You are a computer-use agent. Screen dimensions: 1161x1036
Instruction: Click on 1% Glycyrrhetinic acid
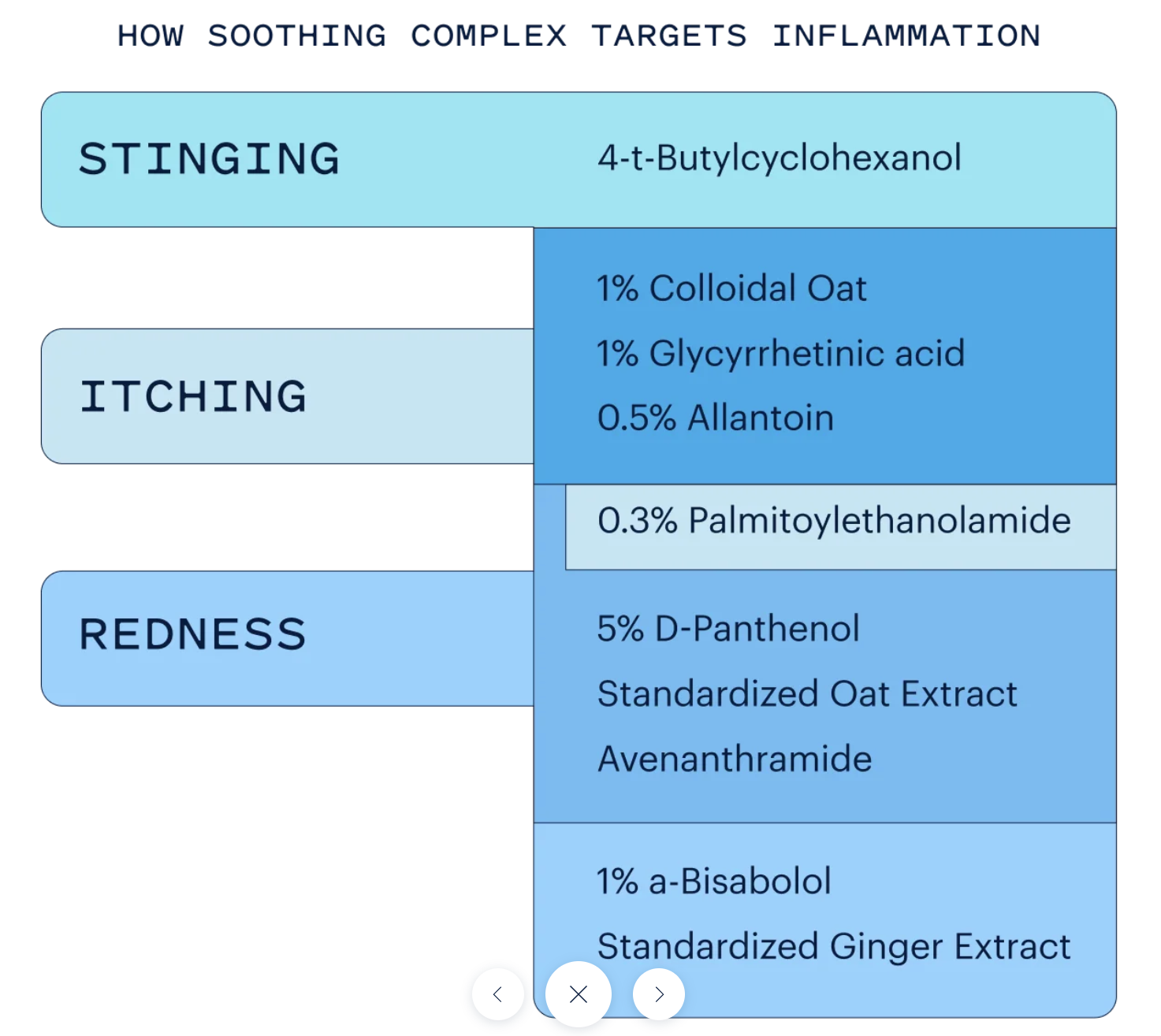point(780,353)
